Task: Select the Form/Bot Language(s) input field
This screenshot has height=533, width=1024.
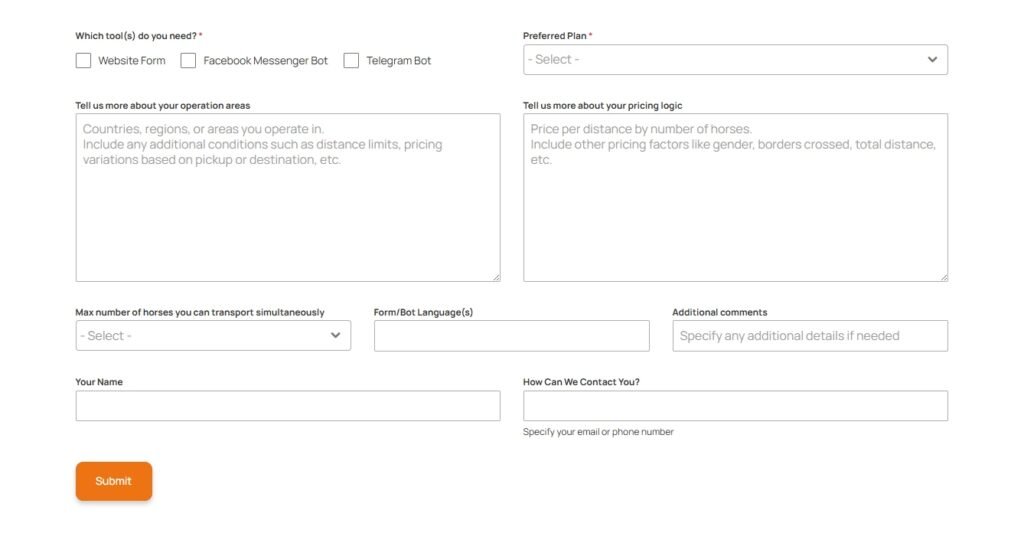Action: coord(511,336)
